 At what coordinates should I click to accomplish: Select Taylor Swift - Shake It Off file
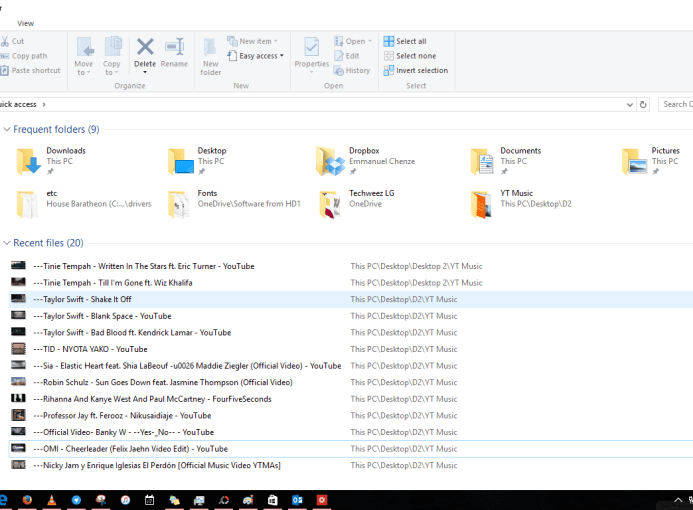(x=351, y=299)
